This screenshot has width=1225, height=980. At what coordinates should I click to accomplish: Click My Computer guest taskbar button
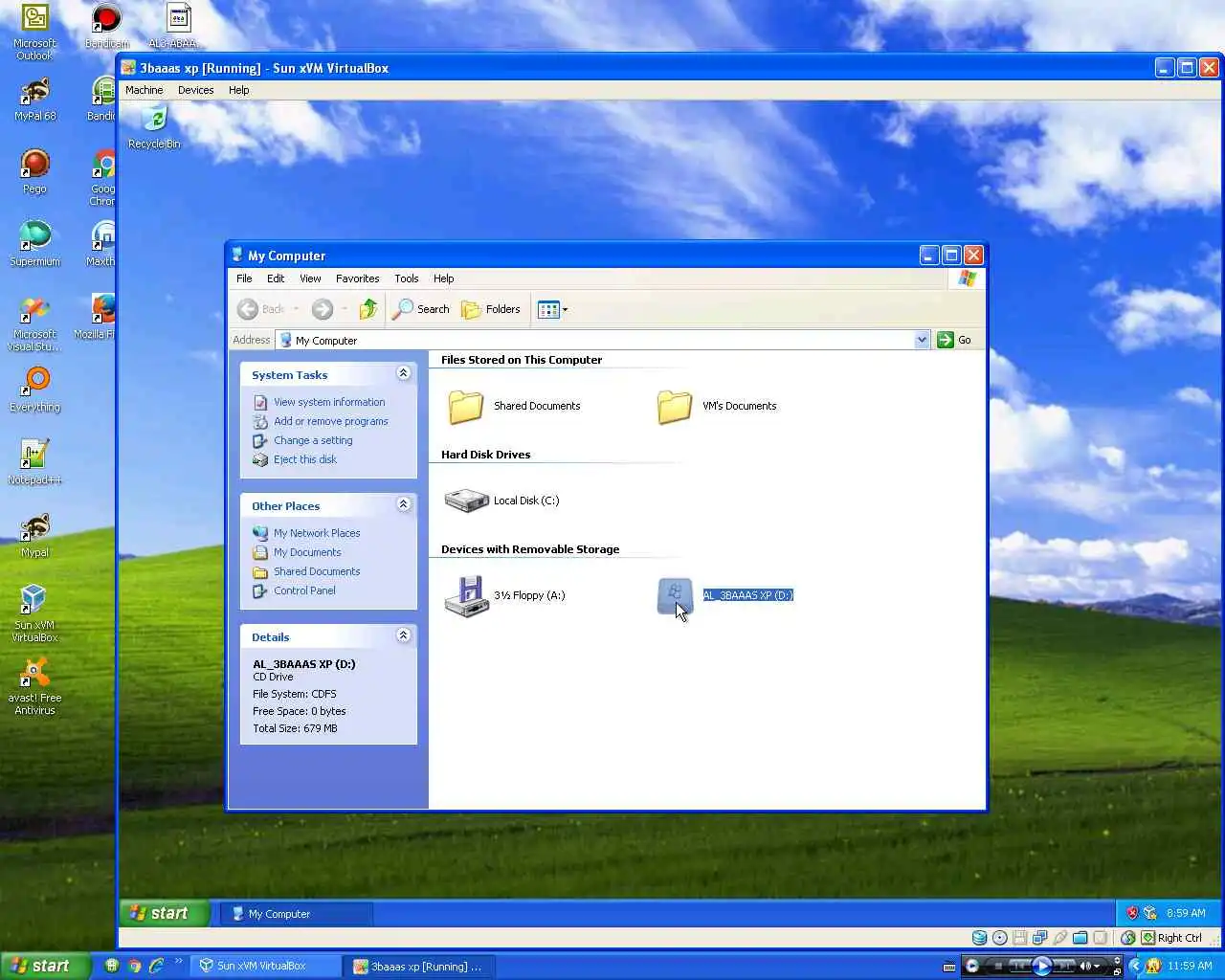297,914
